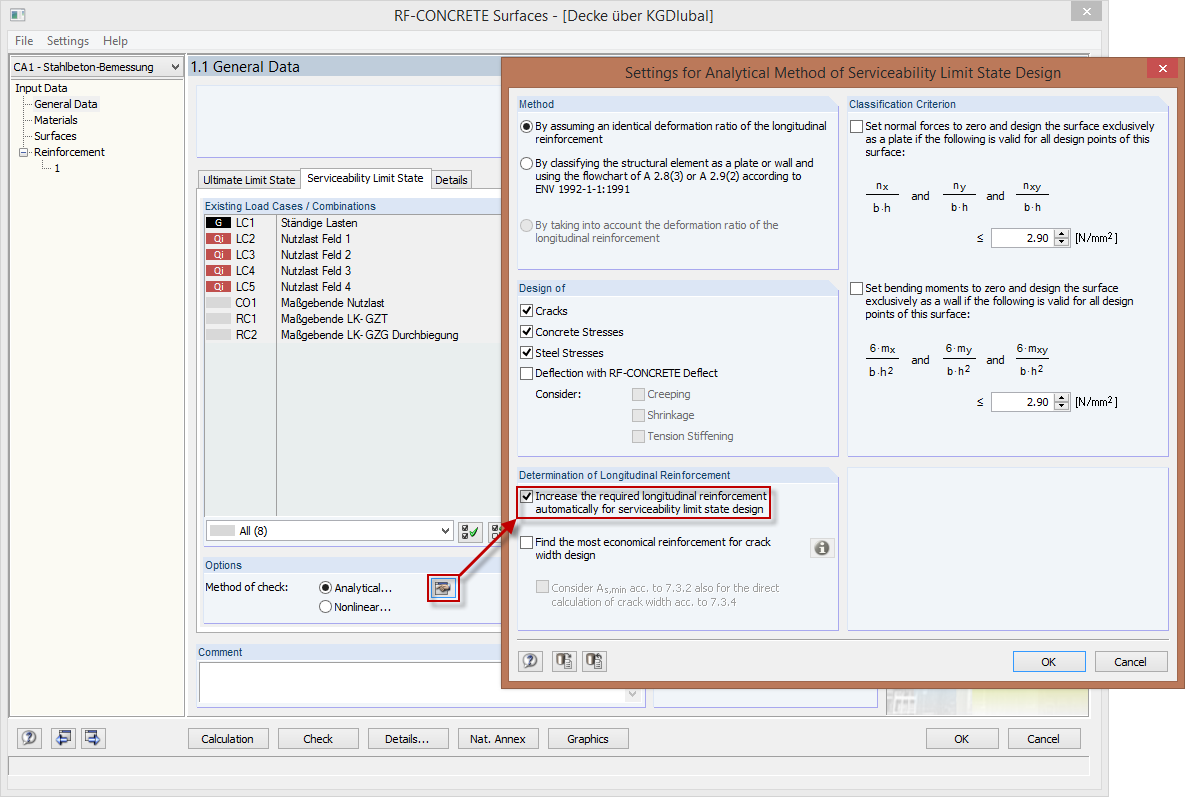
Task: Select Reinforcement item 1 in tree
Action: click(57, 168)
